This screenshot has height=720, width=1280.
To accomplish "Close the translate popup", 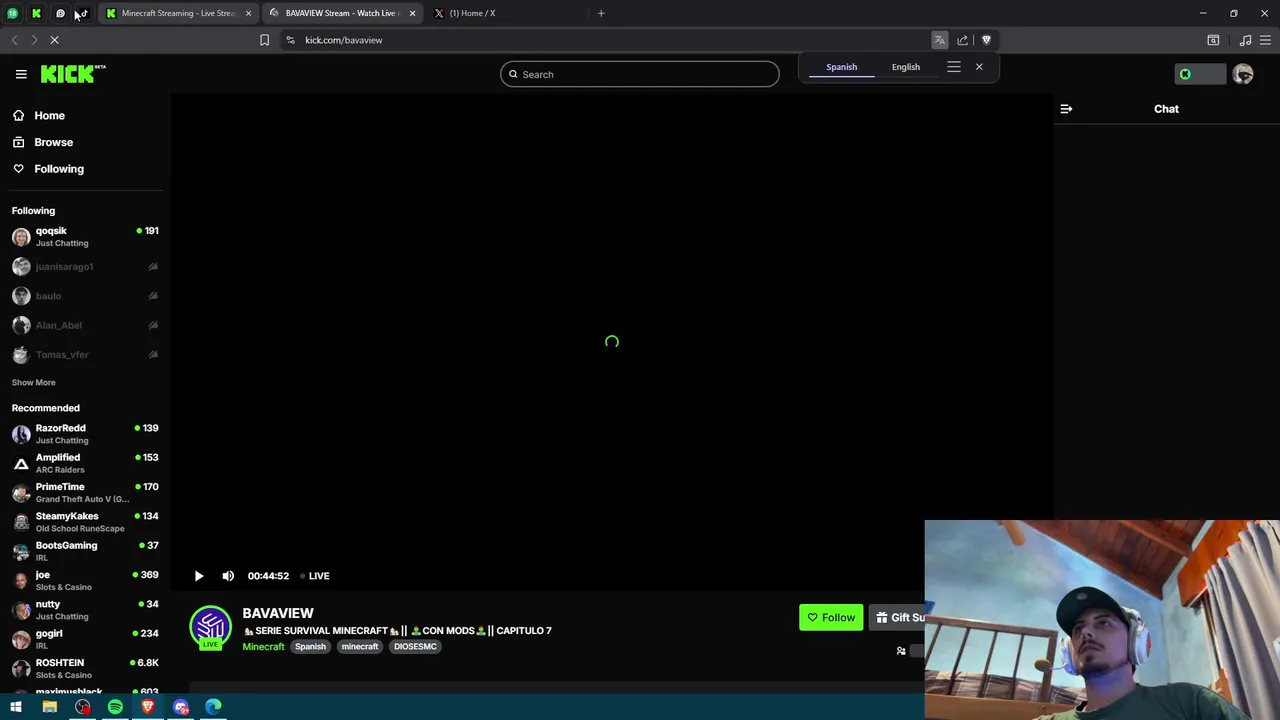I will pyautogui.click(x=979, y=67).
